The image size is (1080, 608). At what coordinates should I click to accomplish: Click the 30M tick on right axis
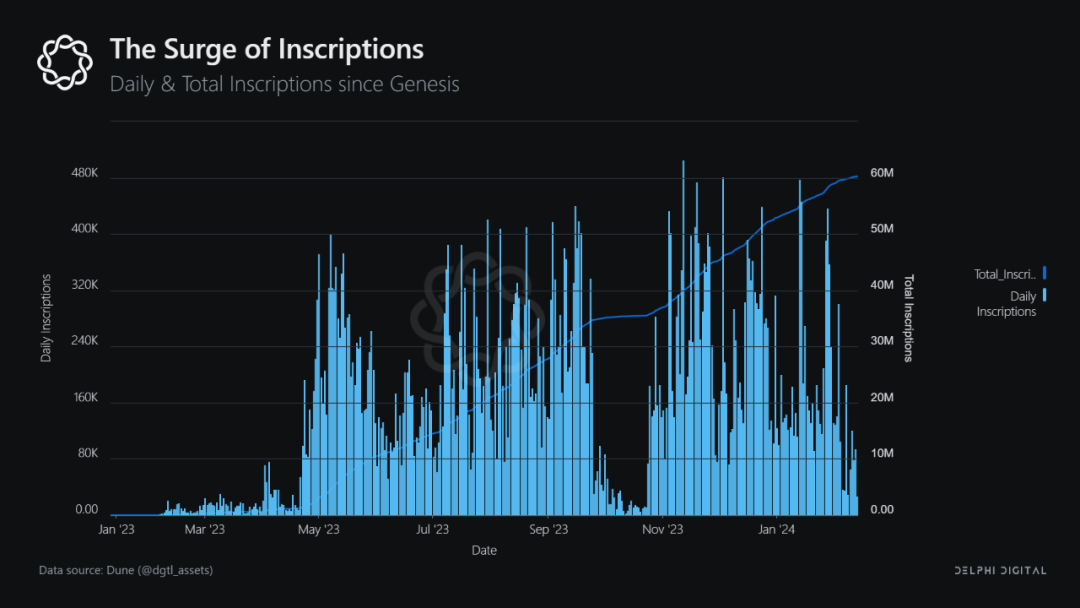click(x=881, y=341)
